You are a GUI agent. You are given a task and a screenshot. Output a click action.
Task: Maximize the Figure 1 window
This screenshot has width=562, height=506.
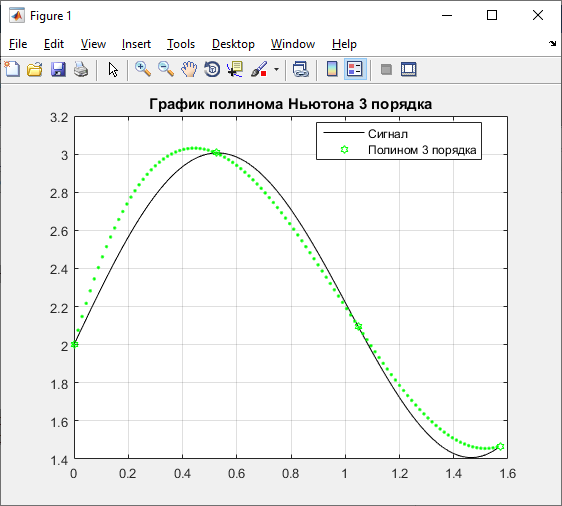[x=492, y=15]
